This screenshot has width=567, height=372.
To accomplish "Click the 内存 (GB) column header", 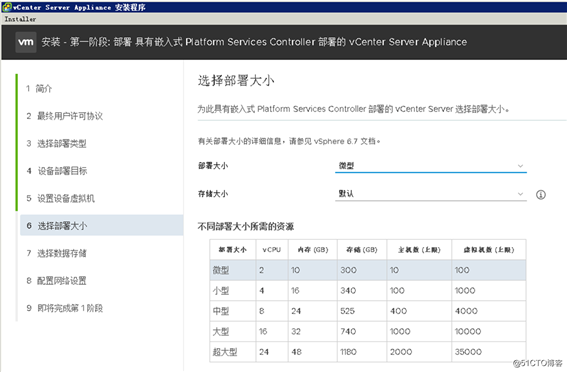I will pyautogui.click(x=313, y=249).
